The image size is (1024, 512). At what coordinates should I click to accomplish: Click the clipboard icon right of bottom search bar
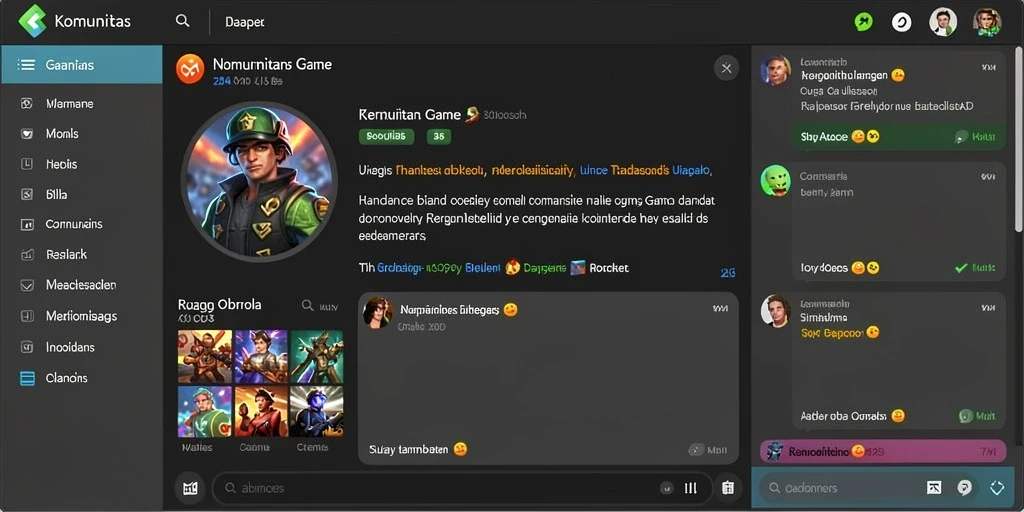coord(728,488)
